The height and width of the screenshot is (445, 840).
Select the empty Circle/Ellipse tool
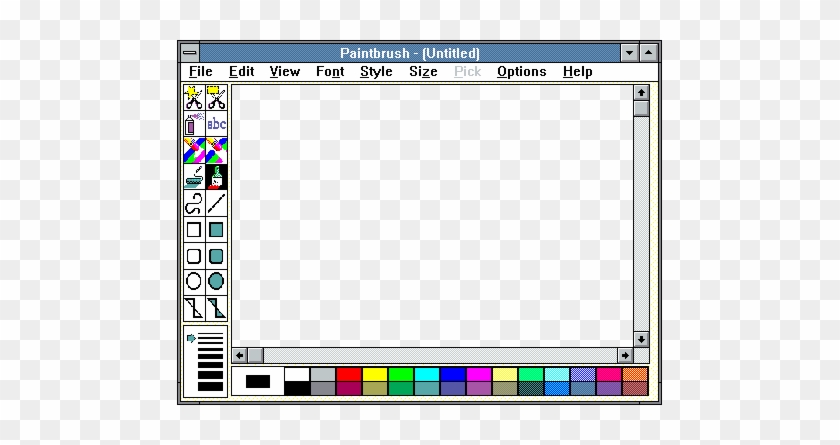coord(194,282)
